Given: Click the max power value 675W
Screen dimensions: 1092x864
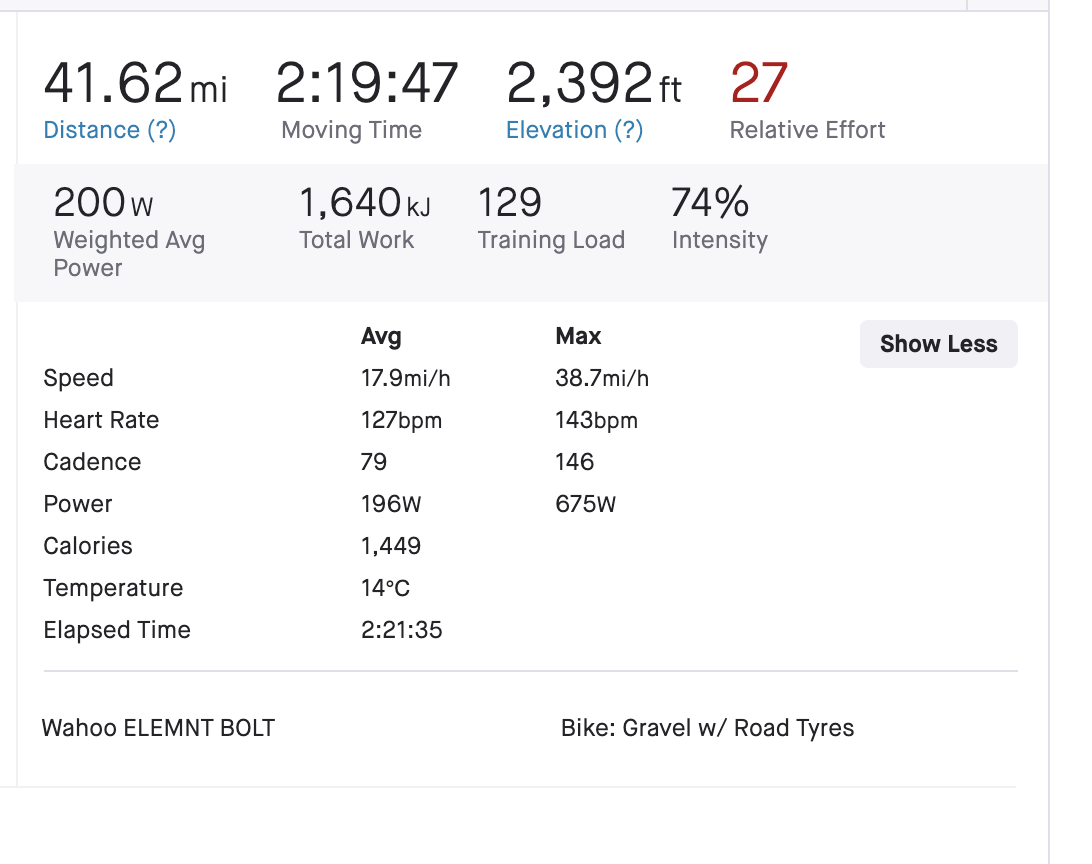Looking at the screenshot, I should [586, 504].
